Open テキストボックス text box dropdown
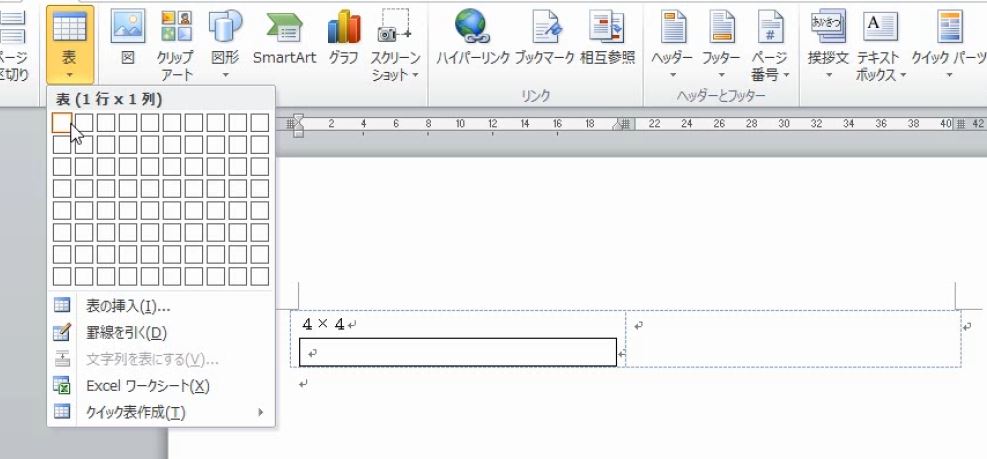Screen dimensions: 987x459 coord(880,45)
